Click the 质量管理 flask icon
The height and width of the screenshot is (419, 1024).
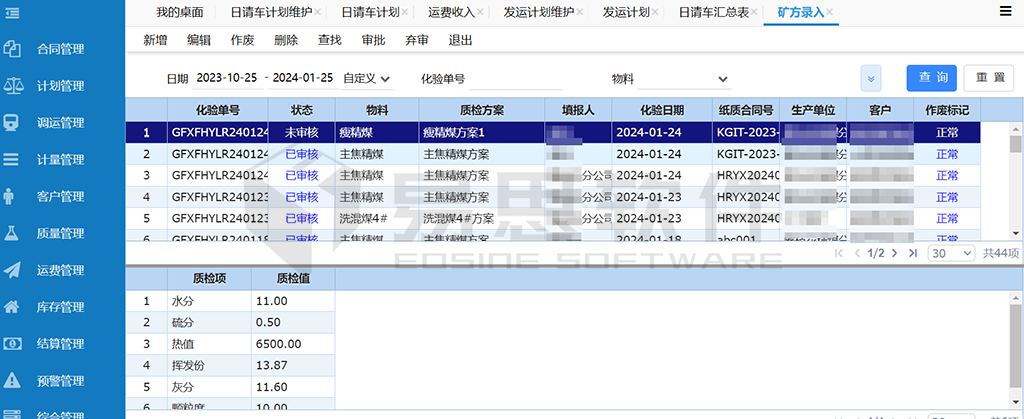(13, 233)
